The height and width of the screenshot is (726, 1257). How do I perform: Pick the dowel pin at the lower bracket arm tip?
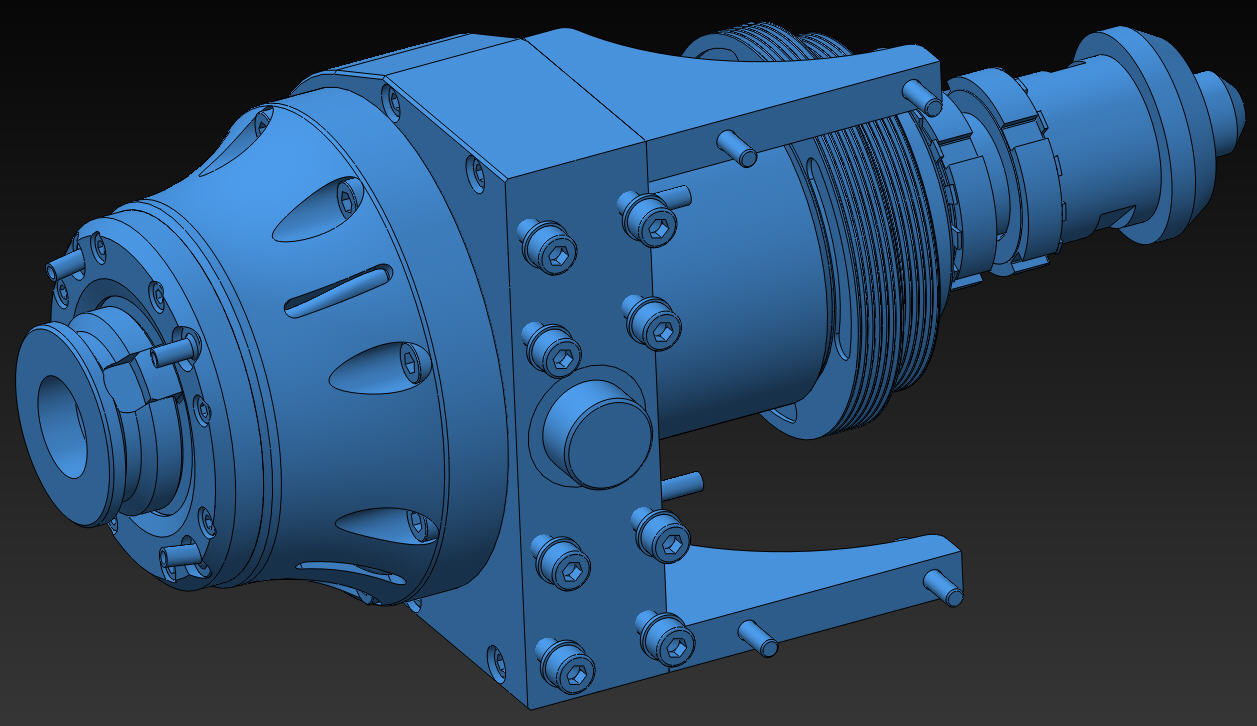coord(946,584)
